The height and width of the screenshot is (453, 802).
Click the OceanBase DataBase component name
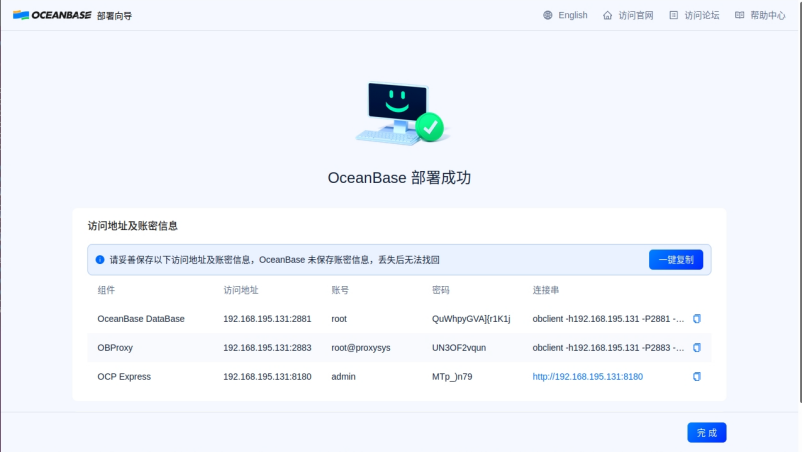pos(141,319)
